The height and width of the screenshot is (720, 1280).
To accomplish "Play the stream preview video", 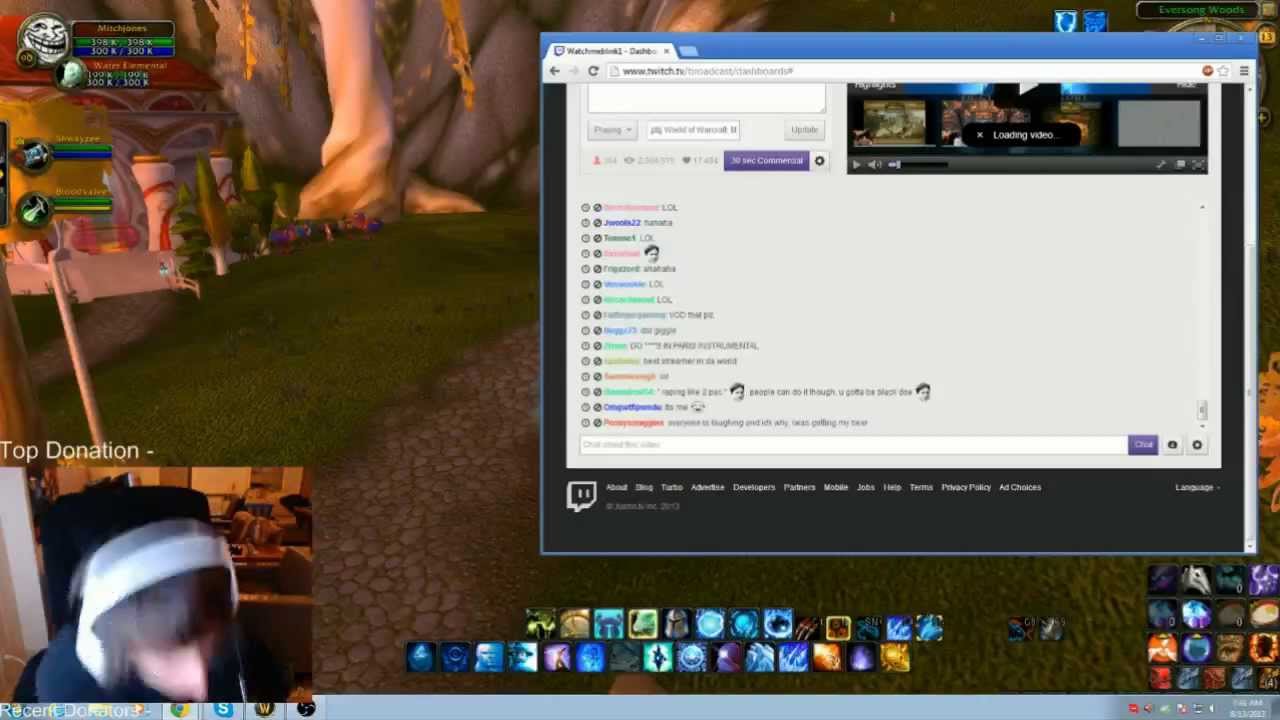I will (x=856, y=164).
